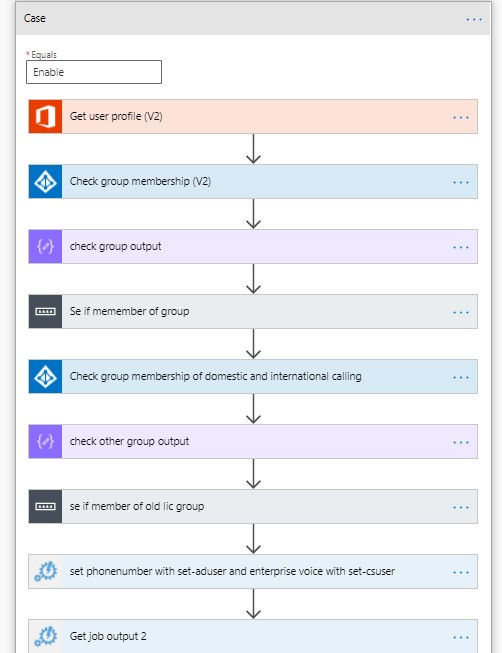This screenshot has width=502, height=653.
Task: Open the Case header ellipsis menu
Action: click(x=474, y=19)
